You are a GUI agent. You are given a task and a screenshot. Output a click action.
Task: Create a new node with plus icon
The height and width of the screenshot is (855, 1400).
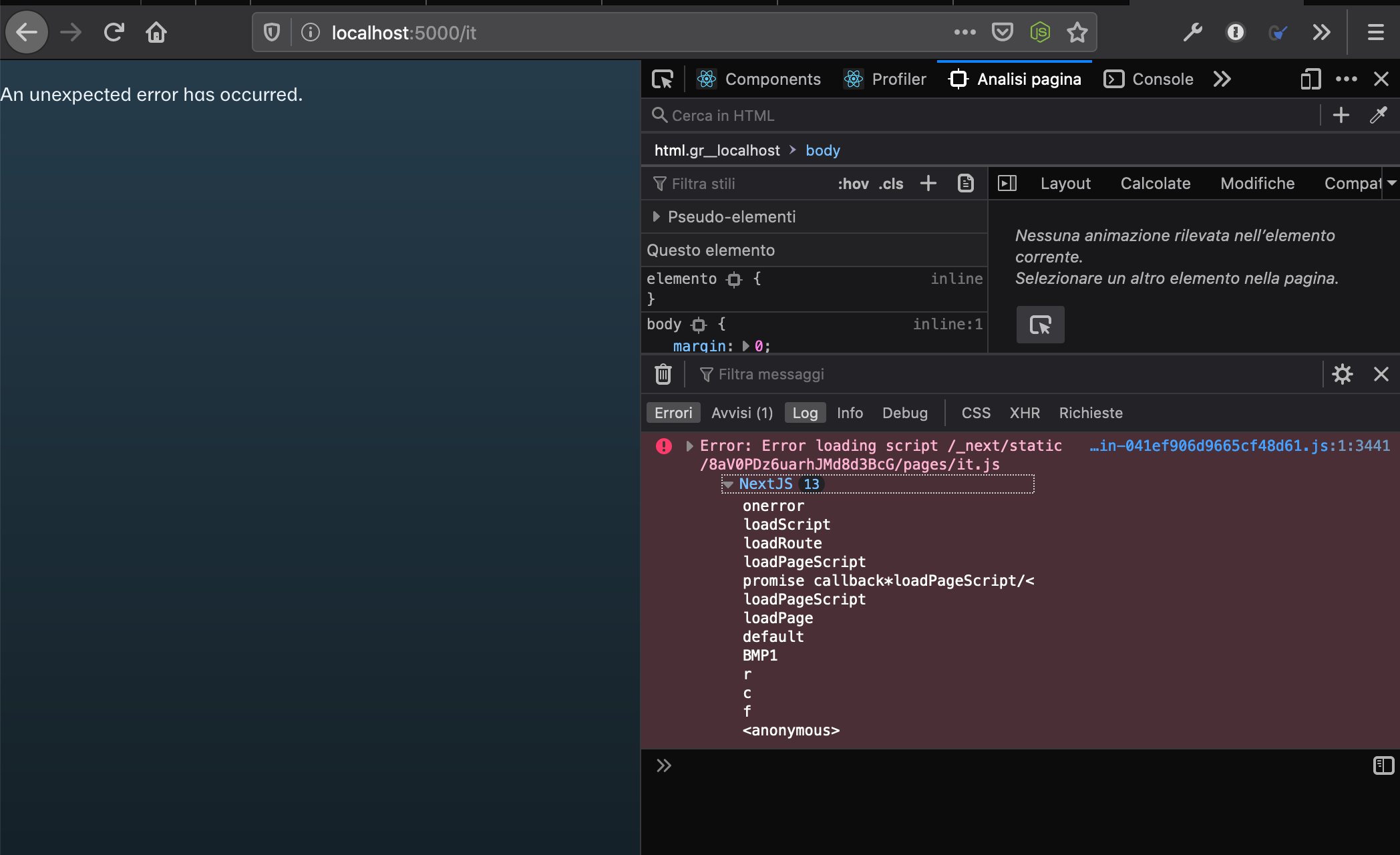(x=1341, y=116)
